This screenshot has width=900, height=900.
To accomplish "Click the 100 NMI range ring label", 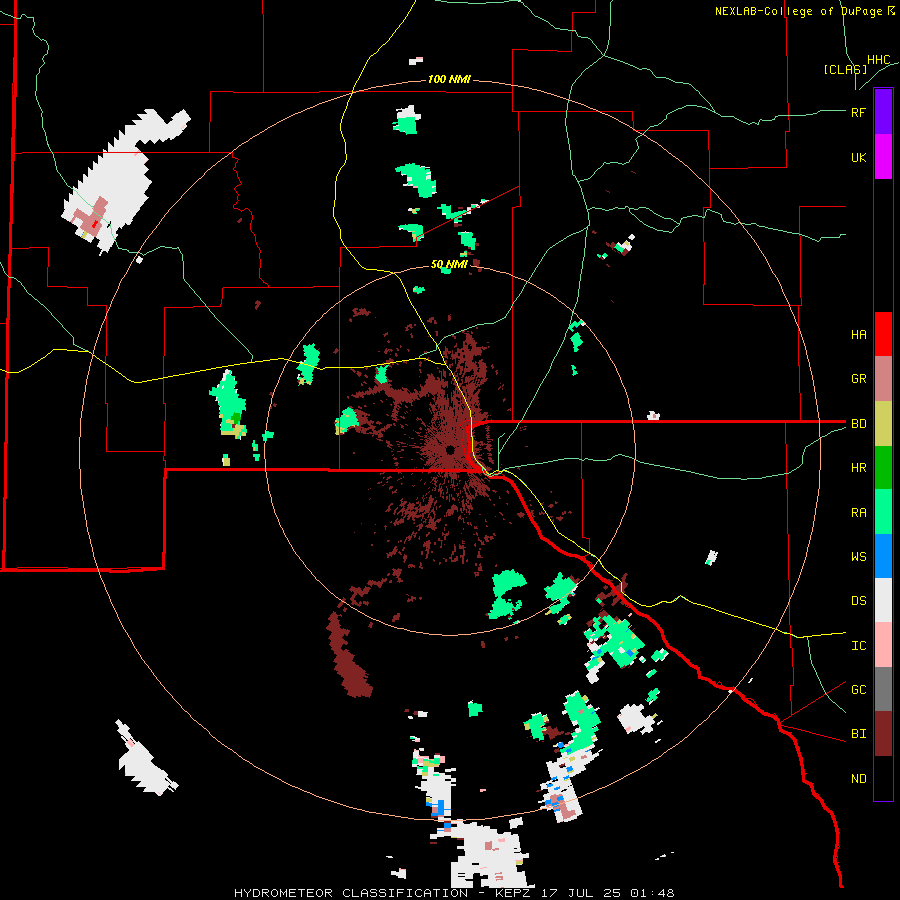I will tap(449, 79).
